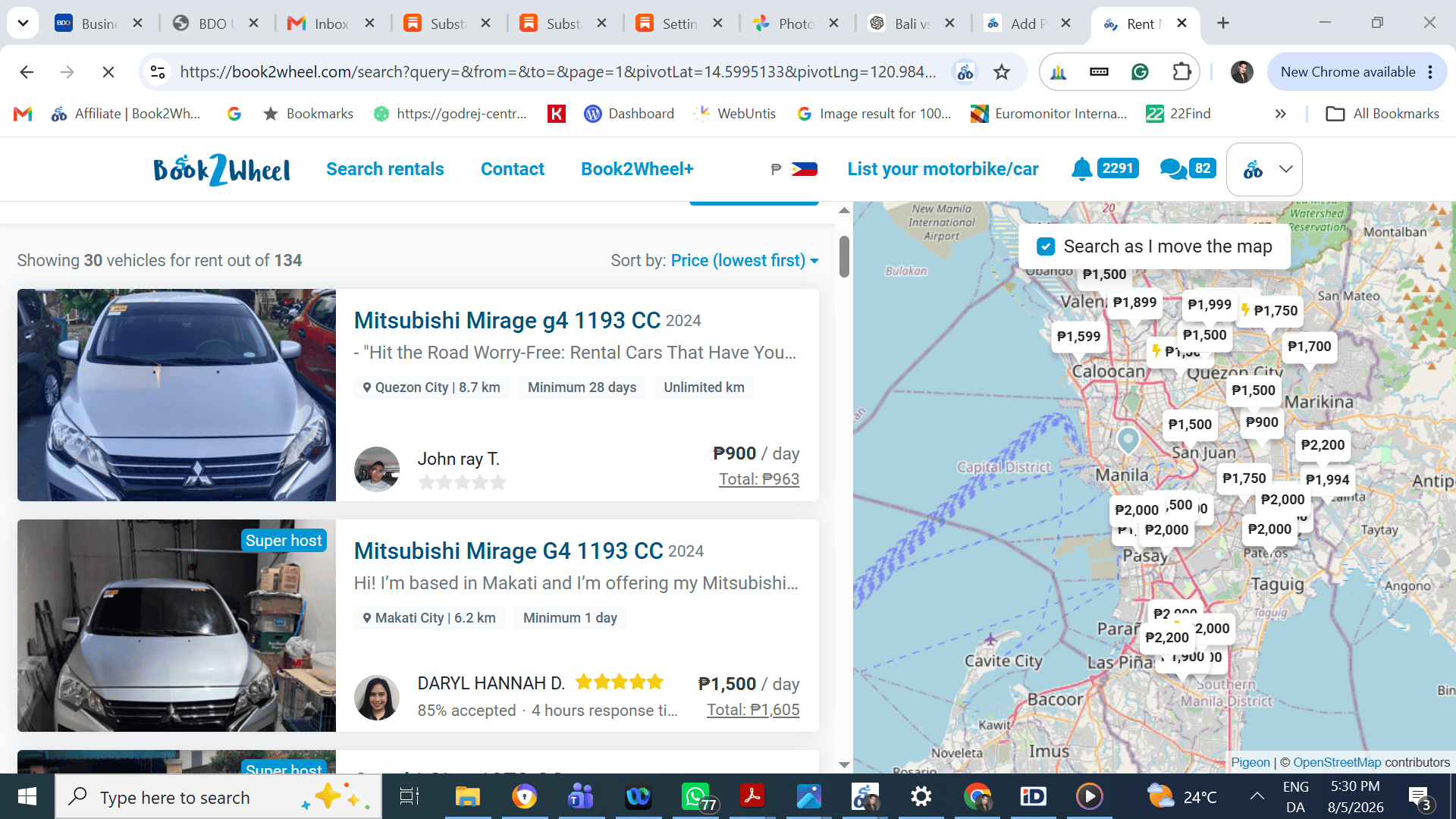Open the Sort by Price dropdown
Image resolution: width=1456 pixels, height=819 pixels.
745,261
